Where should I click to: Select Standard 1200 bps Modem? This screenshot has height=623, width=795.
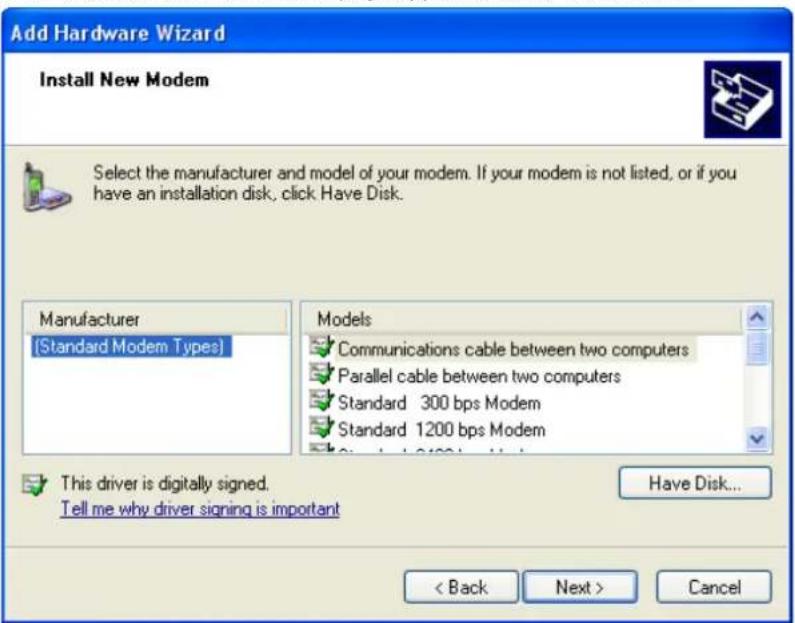442,430
